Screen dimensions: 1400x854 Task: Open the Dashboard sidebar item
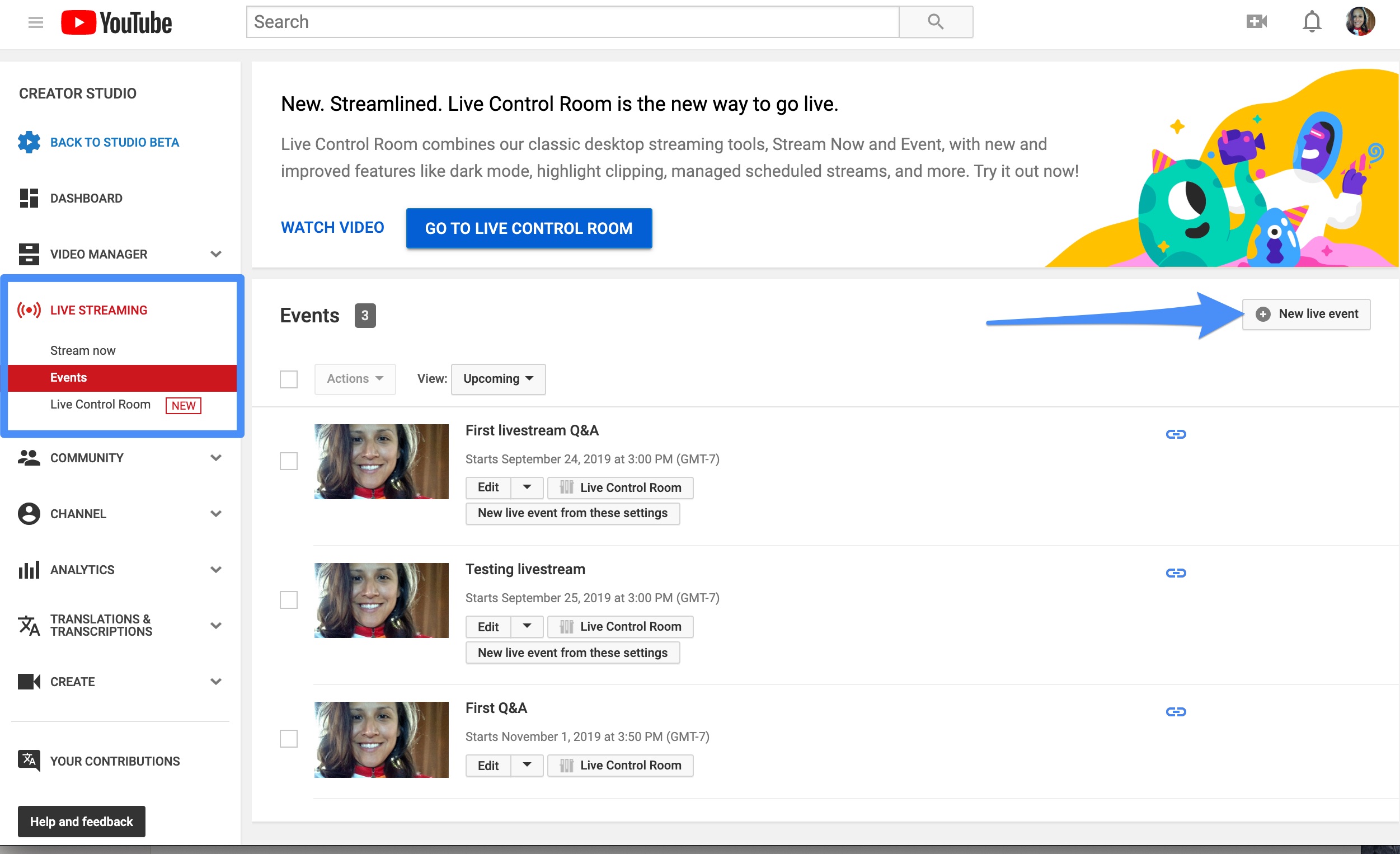pyautogui.click(x=86, y=198)
